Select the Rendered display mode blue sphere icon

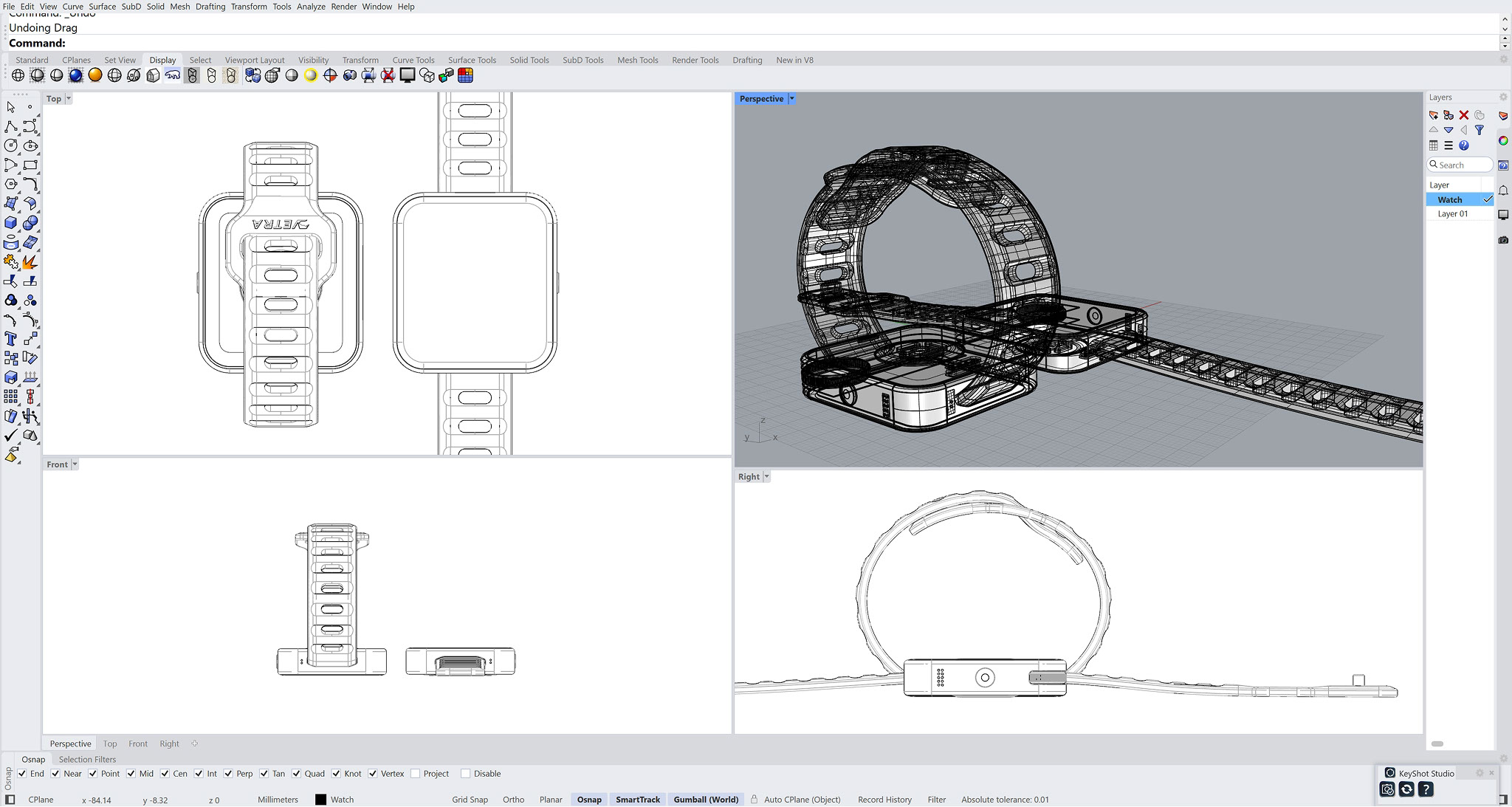coord(75,75)
